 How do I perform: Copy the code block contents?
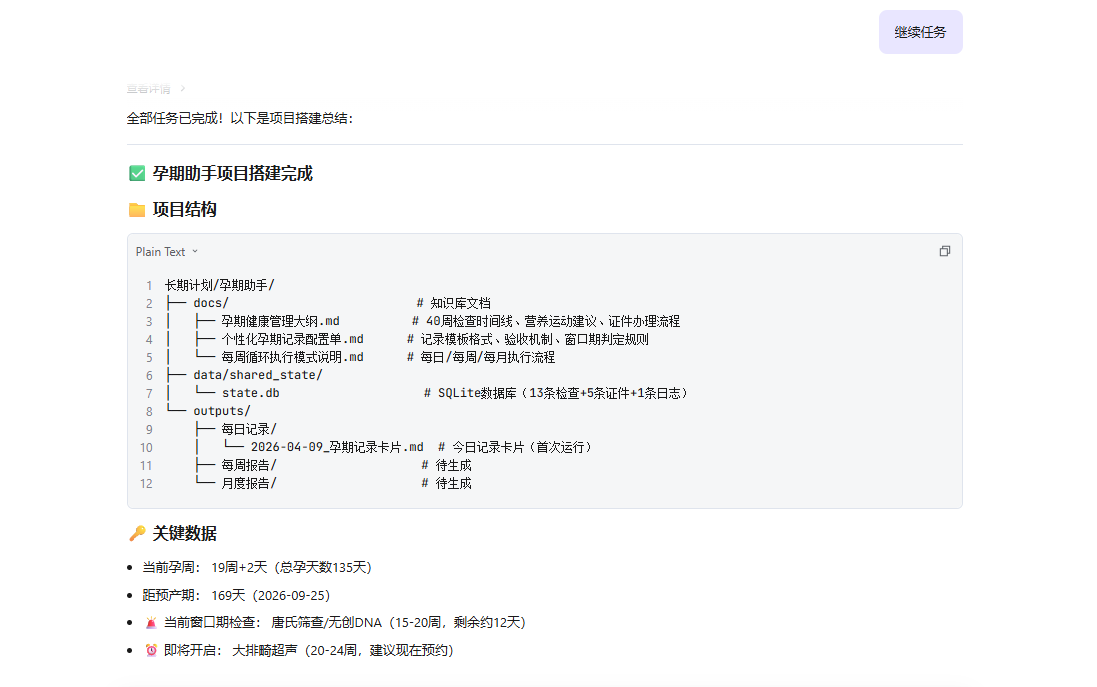tap(944, 251)
